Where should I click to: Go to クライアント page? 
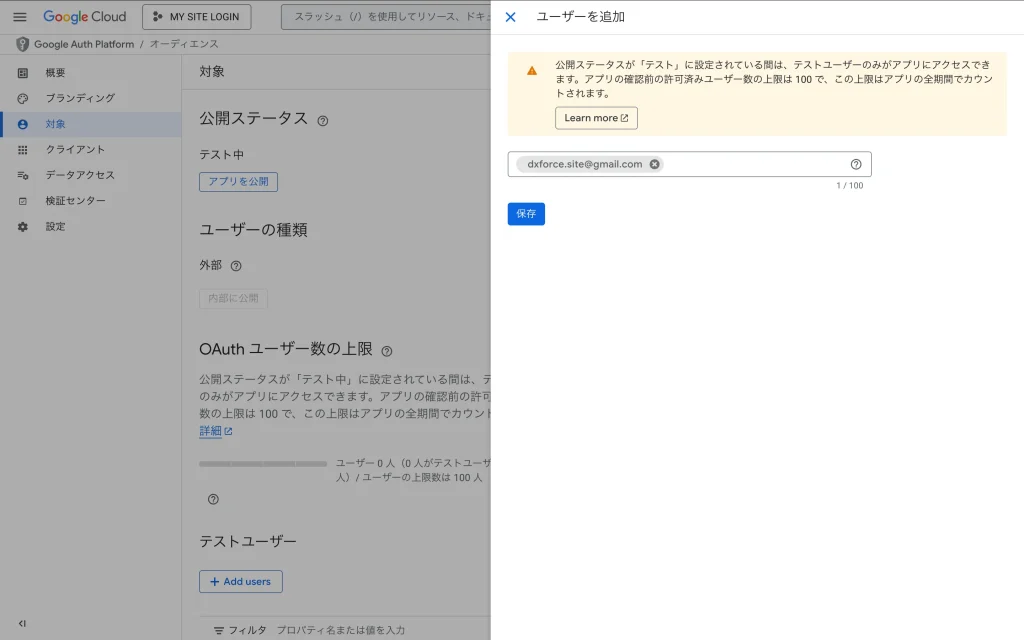click(75, 149)
